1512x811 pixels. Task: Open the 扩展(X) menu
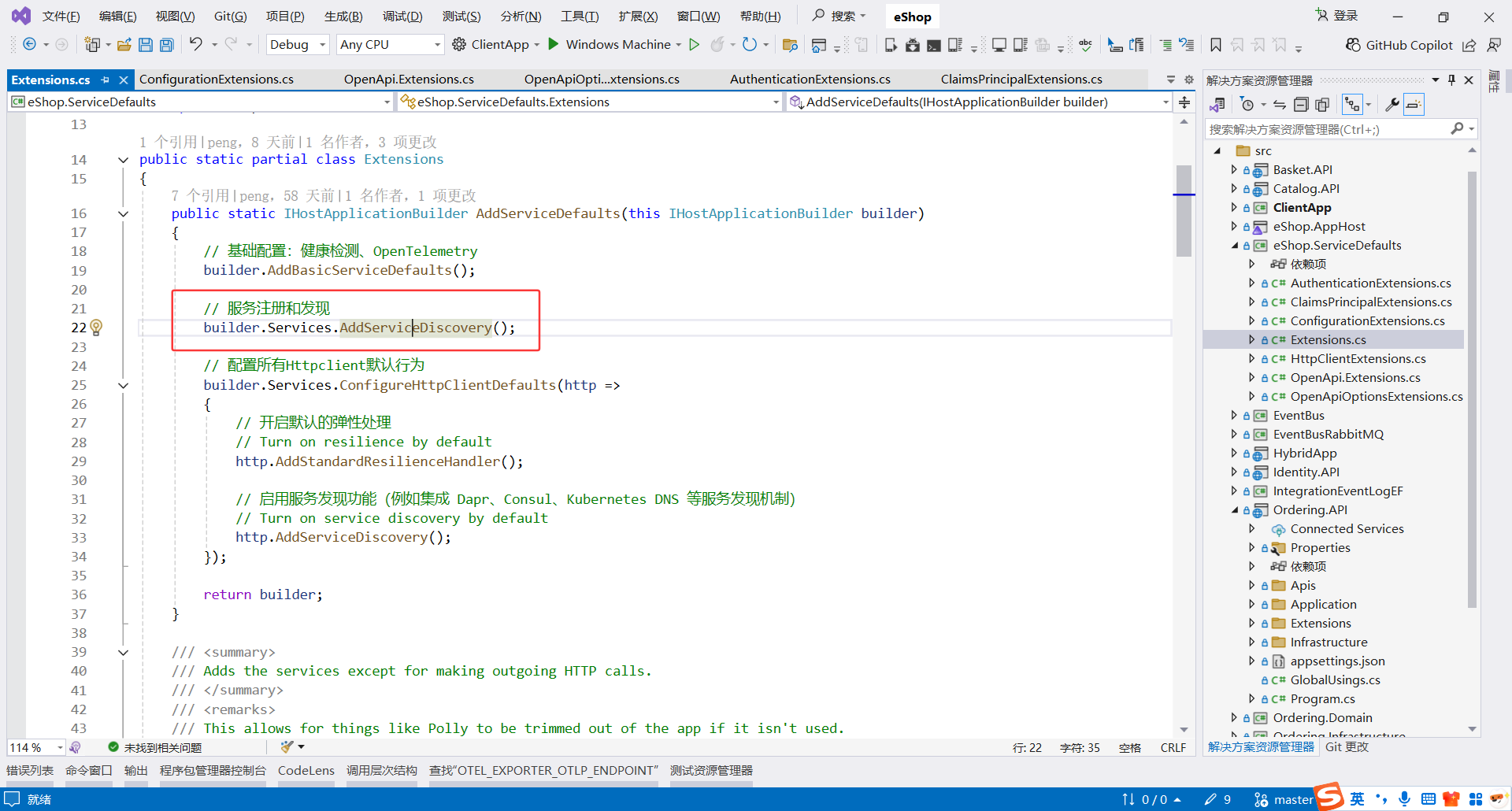pyautogui.click(x=638, y=17)
